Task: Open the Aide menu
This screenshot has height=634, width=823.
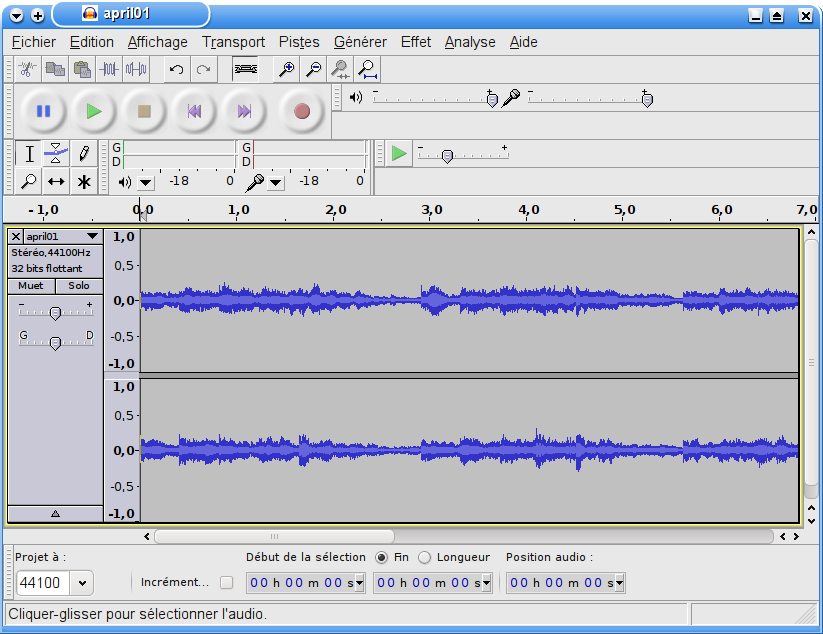Action: pyautogui.click(x=523, y=42)
